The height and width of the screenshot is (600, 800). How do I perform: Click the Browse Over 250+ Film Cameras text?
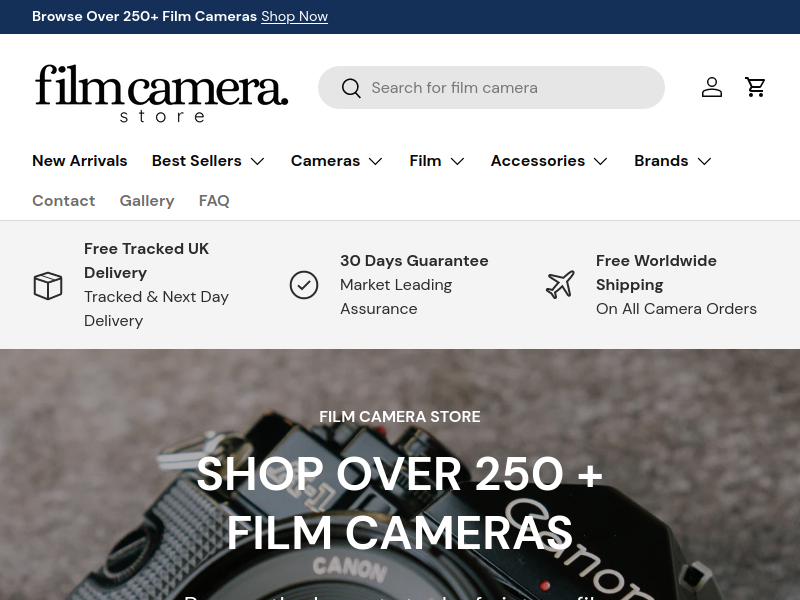point(144,16)
